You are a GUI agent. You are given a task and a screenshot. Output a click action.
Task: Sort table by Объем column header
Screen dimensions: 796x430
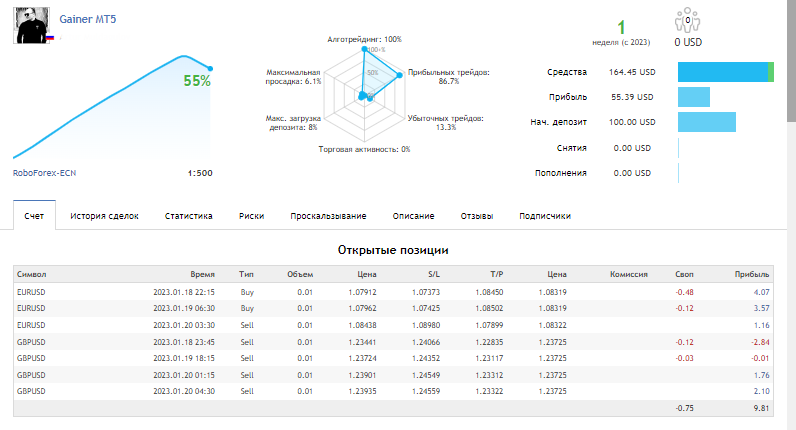click(x=300, y=274)
